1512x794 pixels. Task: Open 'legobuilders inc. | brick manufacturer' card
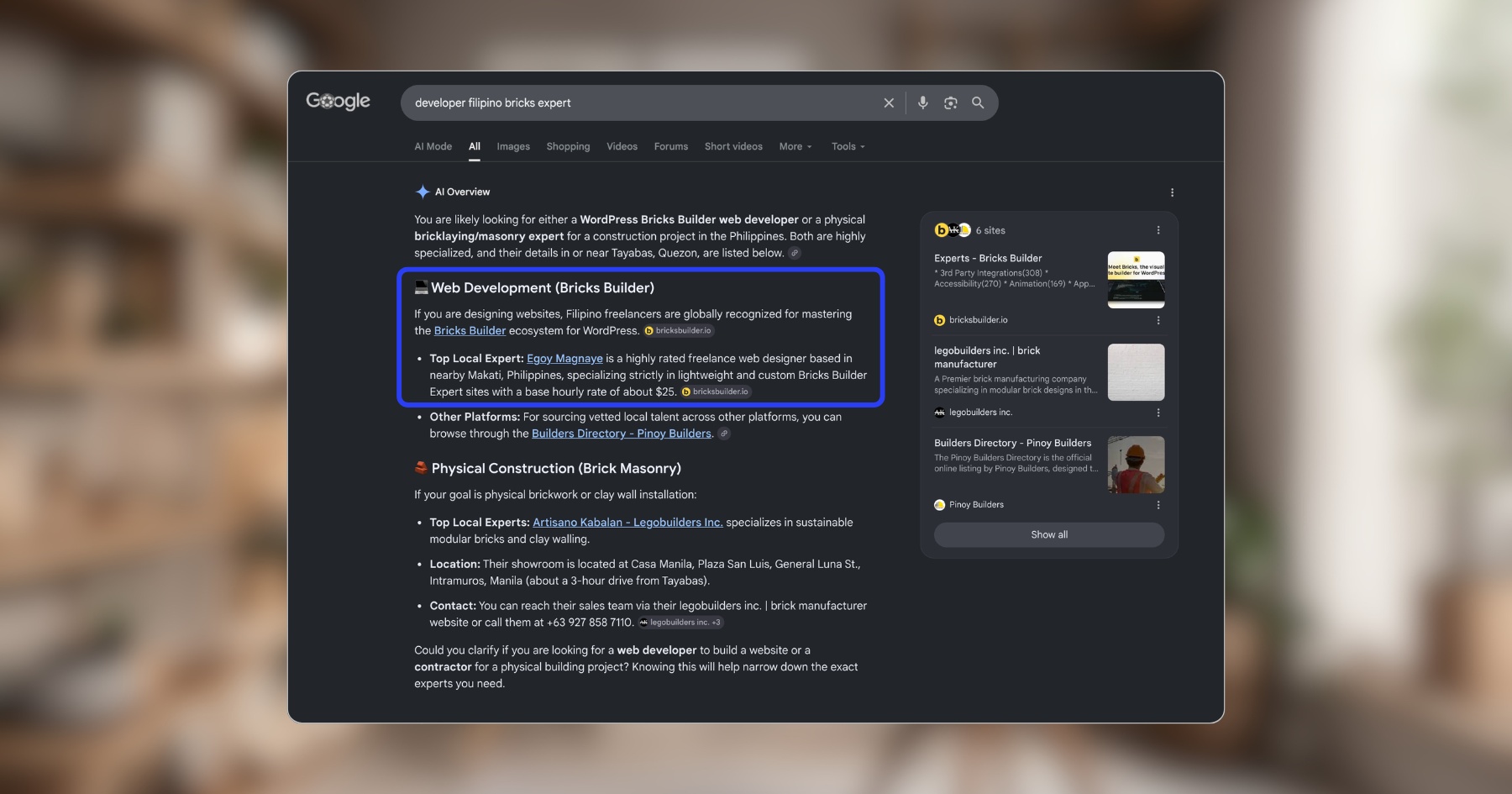point(987,357)
